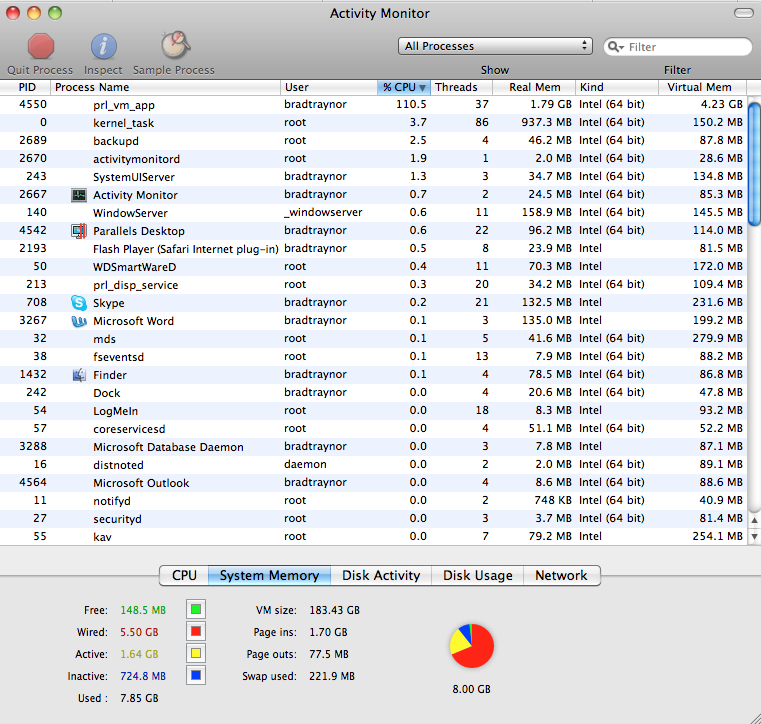Click the Quit Process stop-sign icon
This screenshot has width=761, height=724.
pos(41,46)
